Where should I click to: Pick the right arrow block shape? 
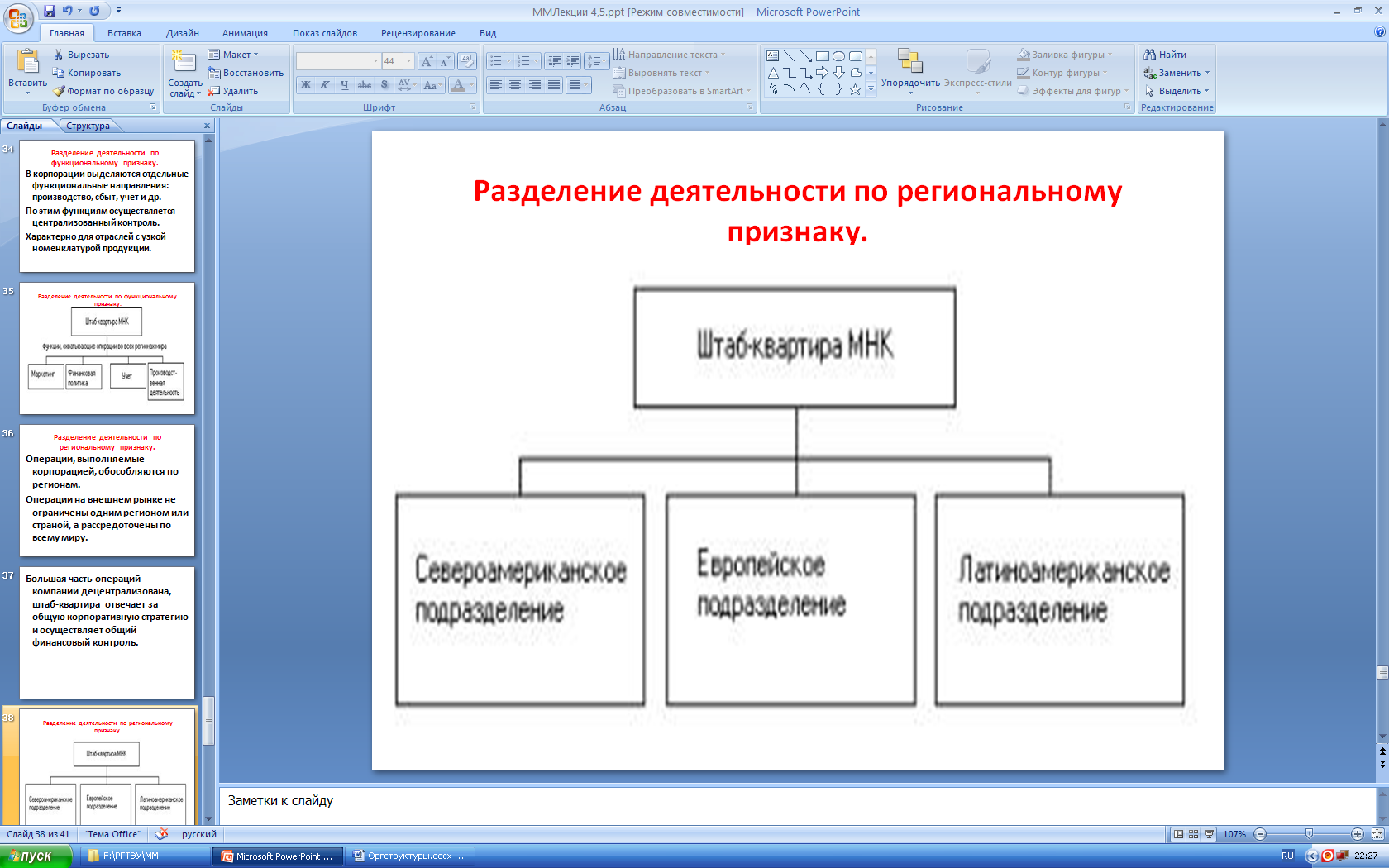(823, 73)
